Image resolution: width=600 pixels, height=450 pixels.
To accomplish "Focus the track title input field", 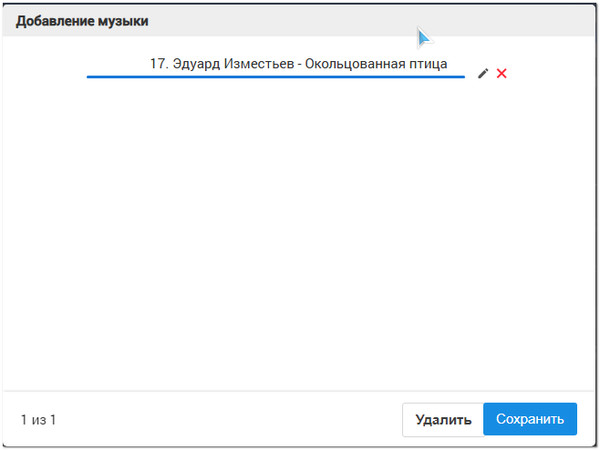I will [x=276, y=64].
